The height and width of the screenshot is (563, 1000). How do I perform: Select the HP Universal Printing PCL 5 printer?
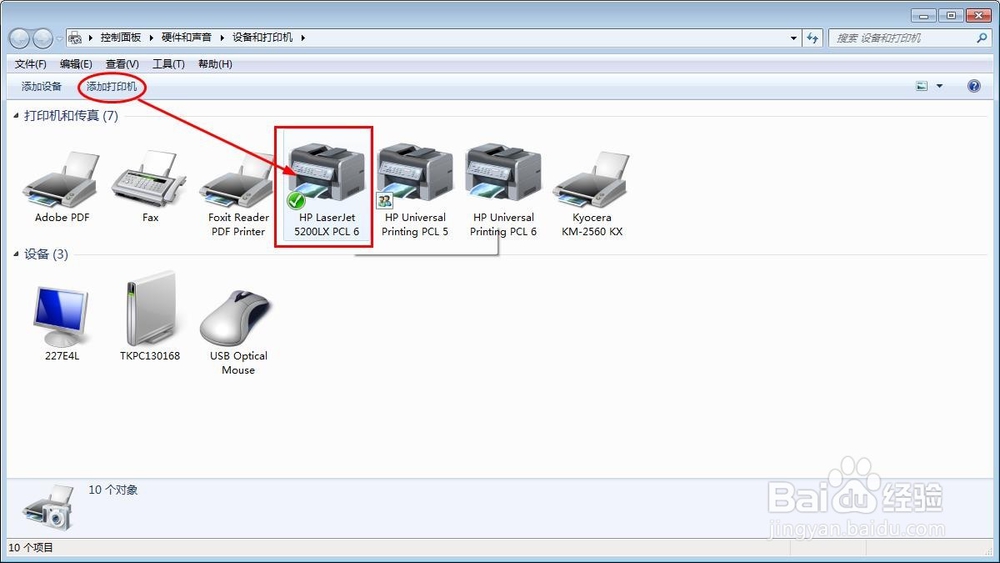[415, 173]
